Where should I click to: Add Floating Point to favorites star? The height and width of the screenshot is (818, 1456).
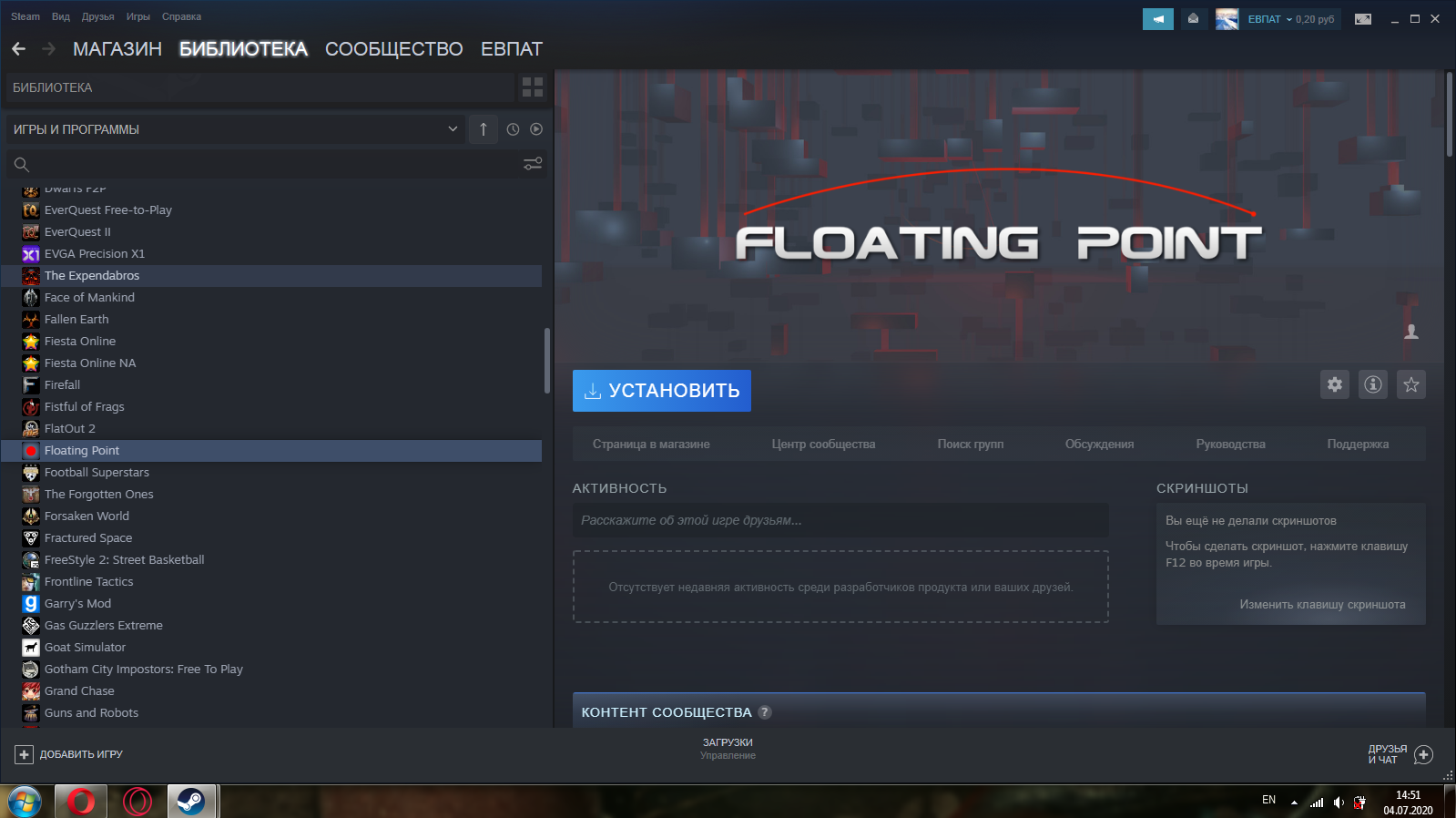point(1411,384)
